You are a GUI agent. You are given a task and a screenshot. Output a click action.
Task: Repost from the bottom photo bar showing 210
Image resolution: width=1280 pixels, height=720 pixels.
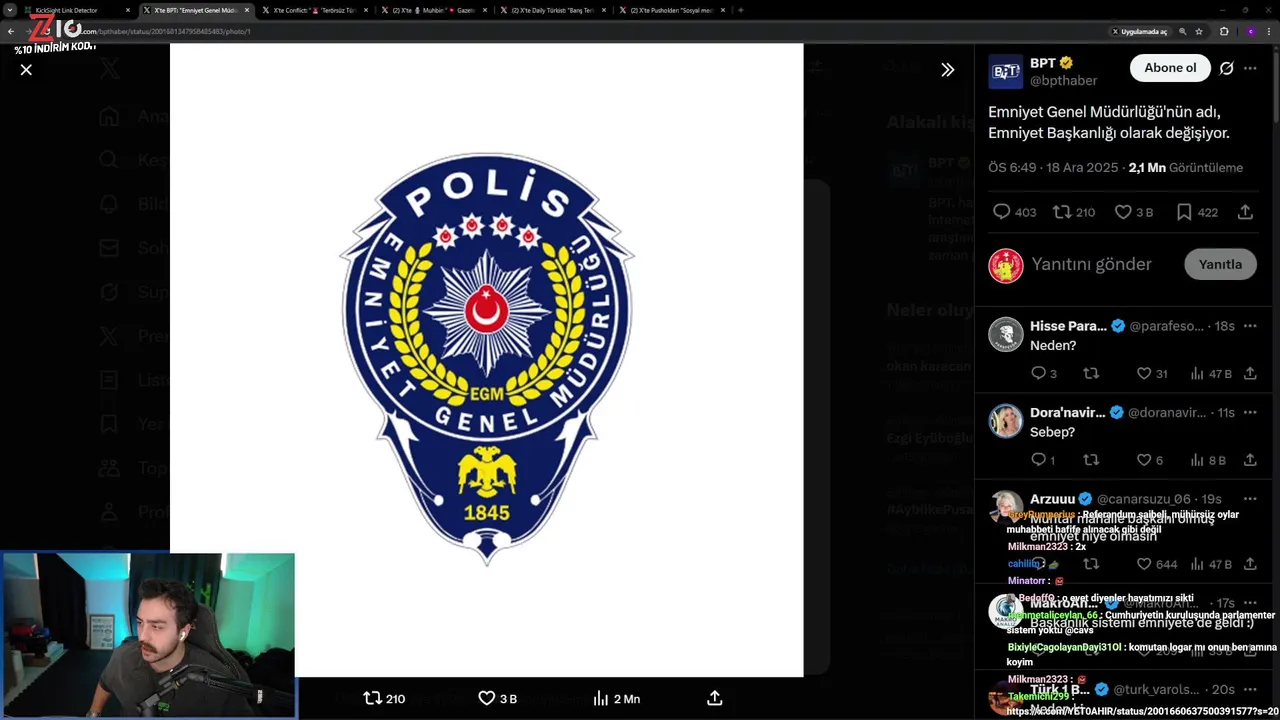click(x=384, y=698)
